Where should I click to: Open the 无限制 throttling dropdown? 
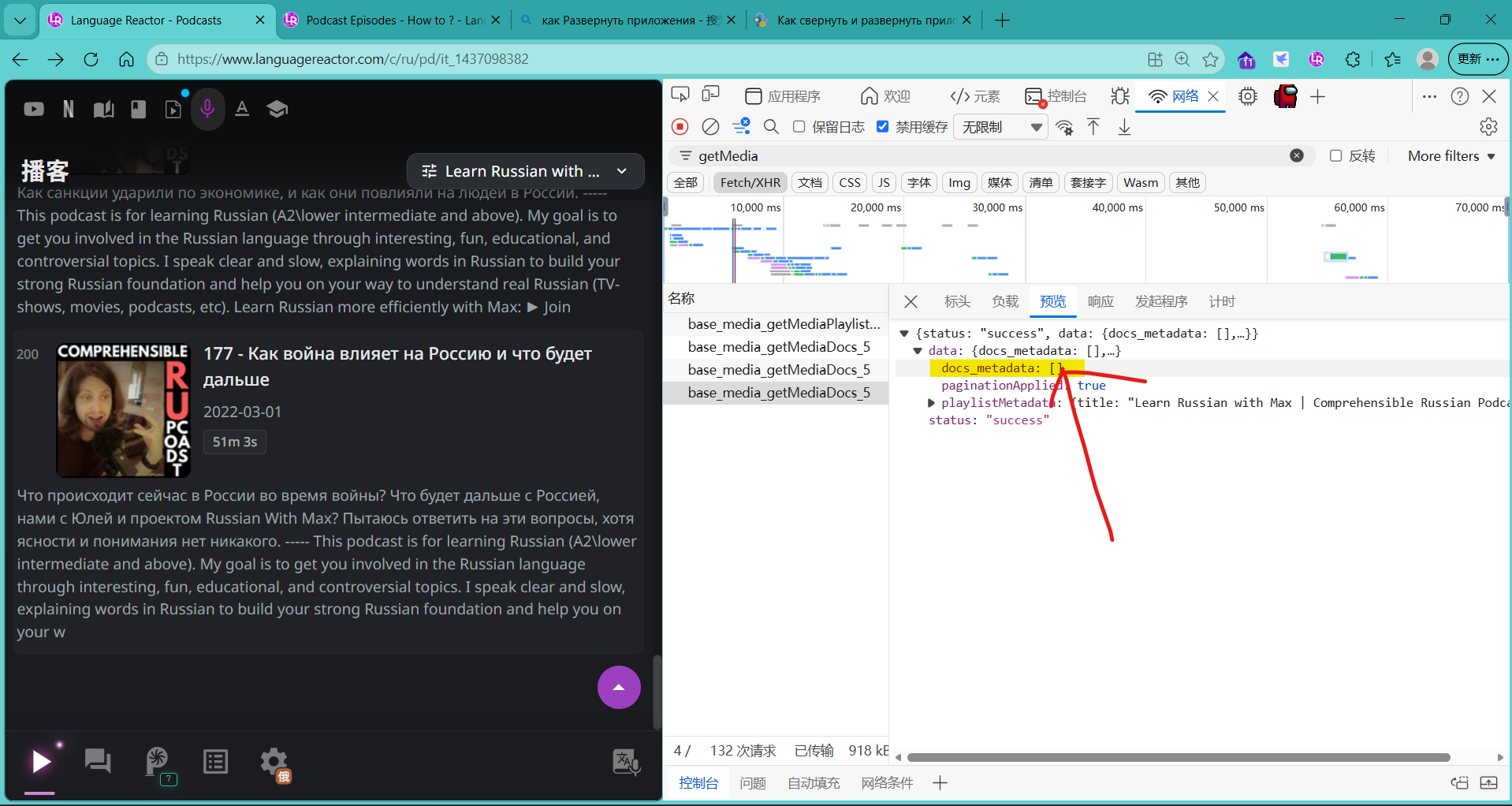point(1000,127)
